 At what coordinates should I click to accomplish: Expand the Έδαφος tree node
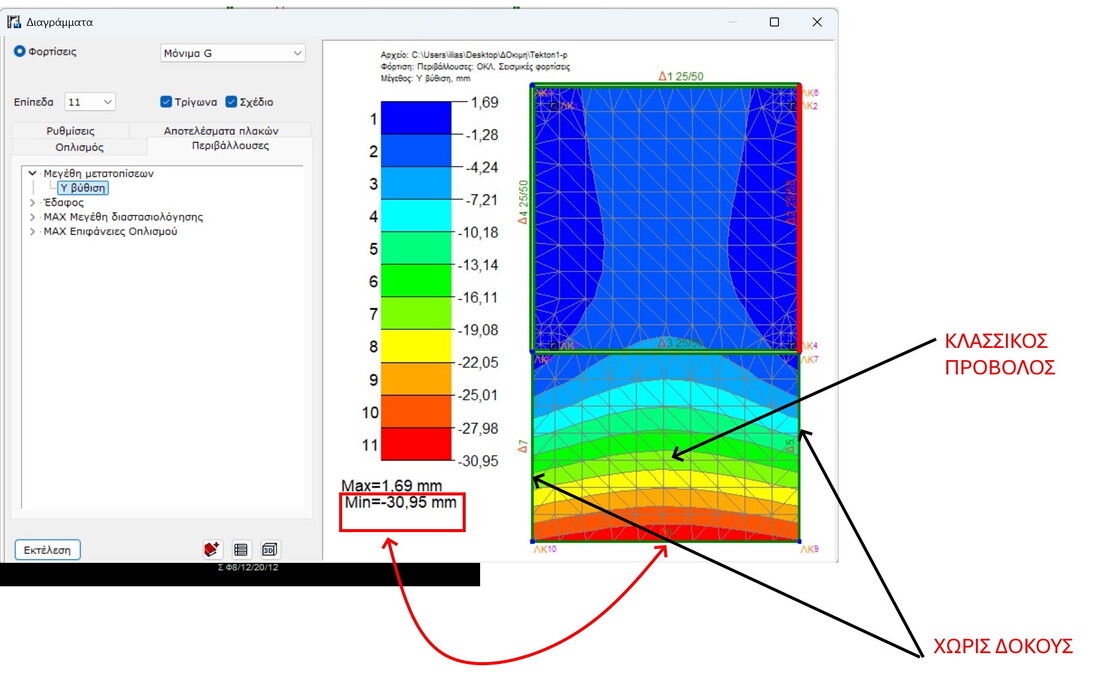click(x=33, y=203)
